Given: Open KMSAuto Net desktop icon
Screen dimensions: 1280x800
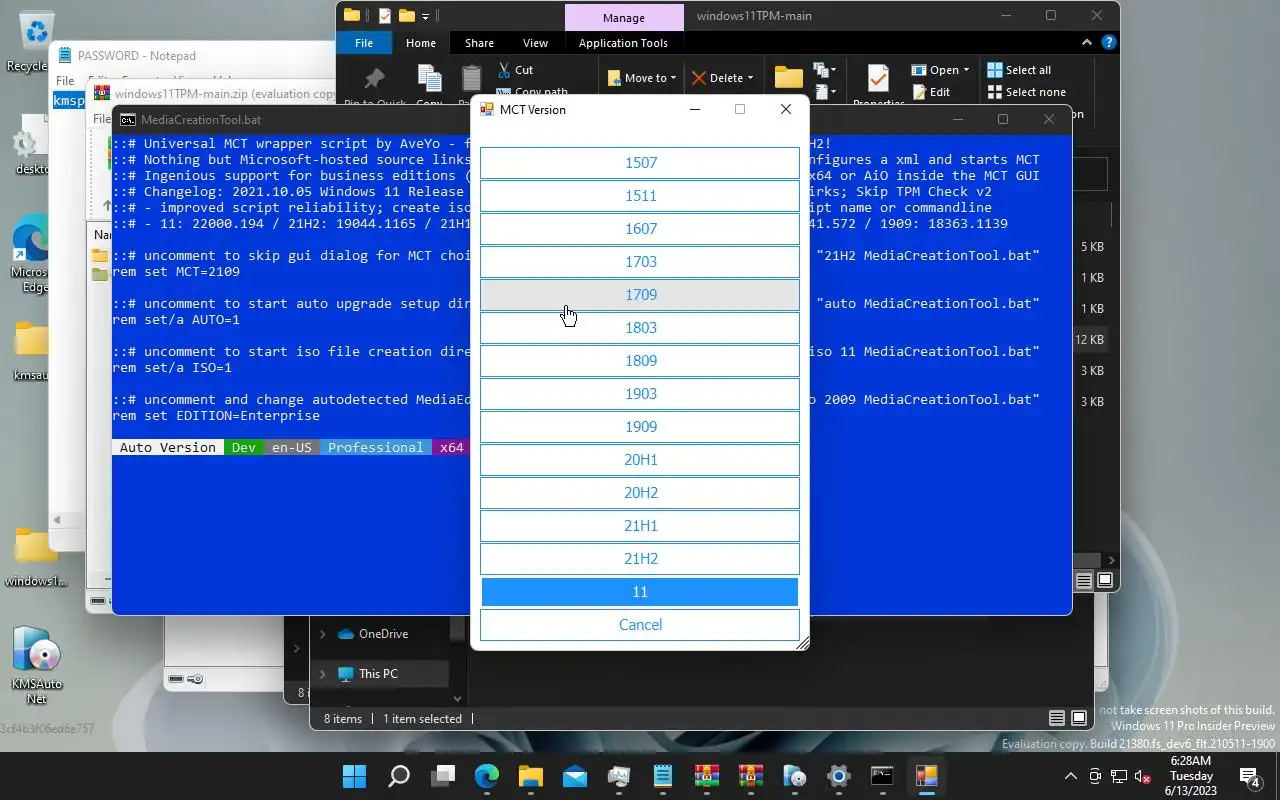Looking at the screenshot, I should 36,664.
